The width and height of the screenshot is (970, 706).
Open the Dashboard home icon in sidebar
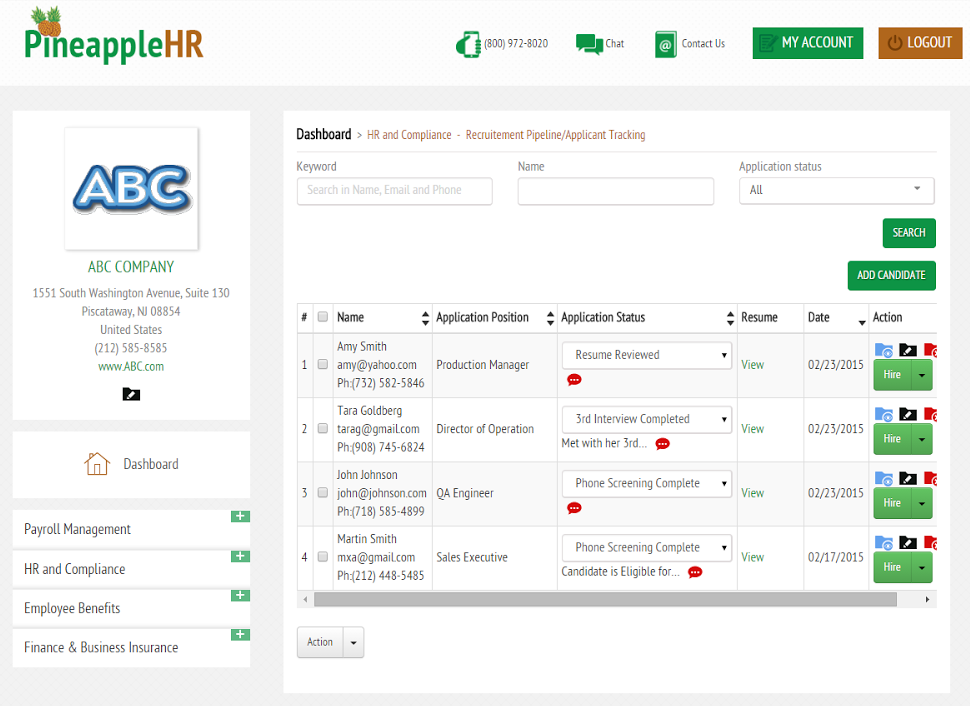[x=97, y=463]
